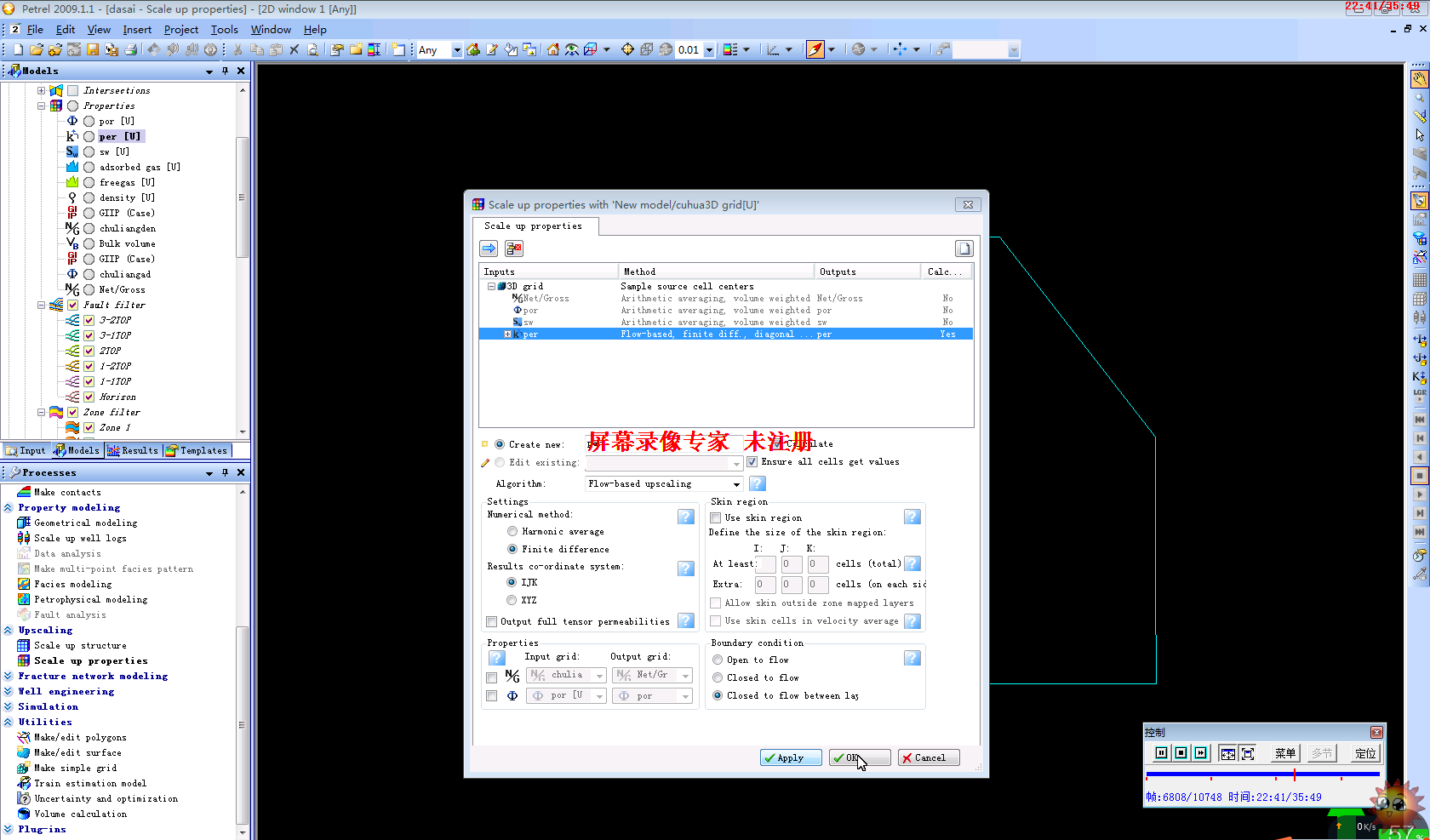Viewport: 1430px width, 840px height.
Task: Toggle Ensure all cells get values checkbox
Action: [752, 462]
